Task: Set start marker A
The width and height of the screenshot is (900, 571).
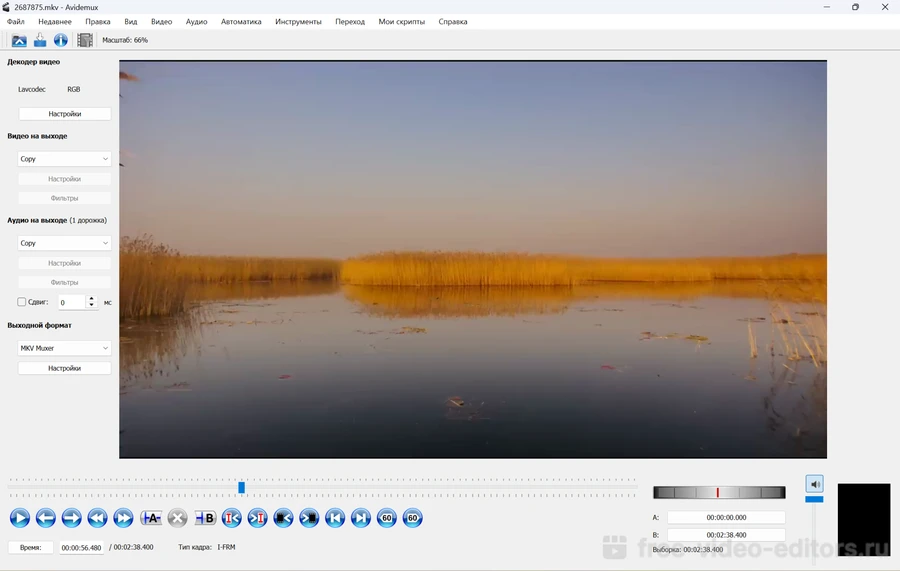Action: [151, 518]
